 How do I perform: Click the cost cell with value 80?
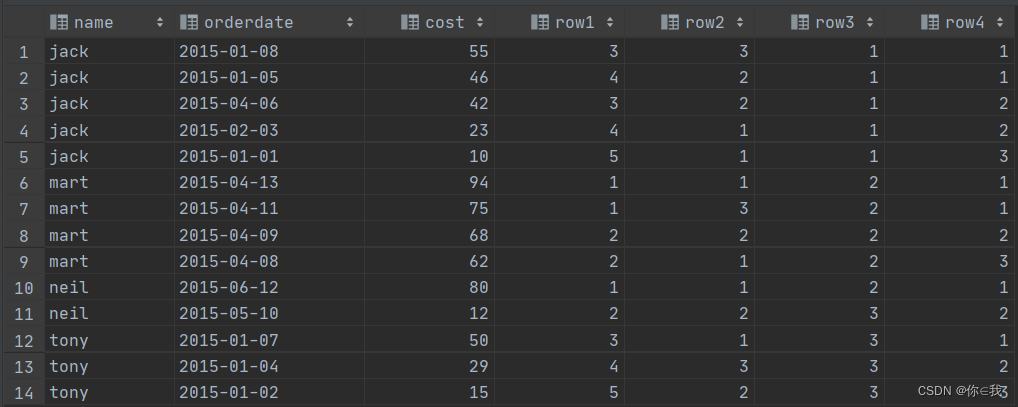(429, 287)
